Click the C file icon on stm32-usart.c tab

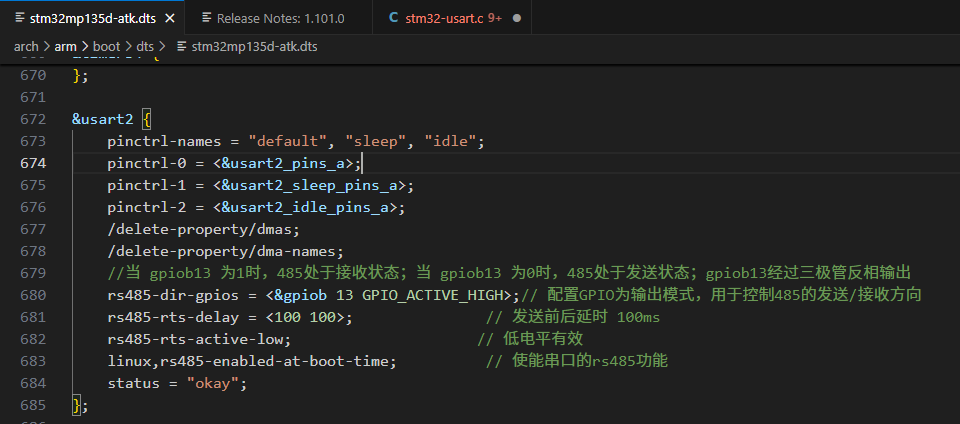(x=394, y=18)
